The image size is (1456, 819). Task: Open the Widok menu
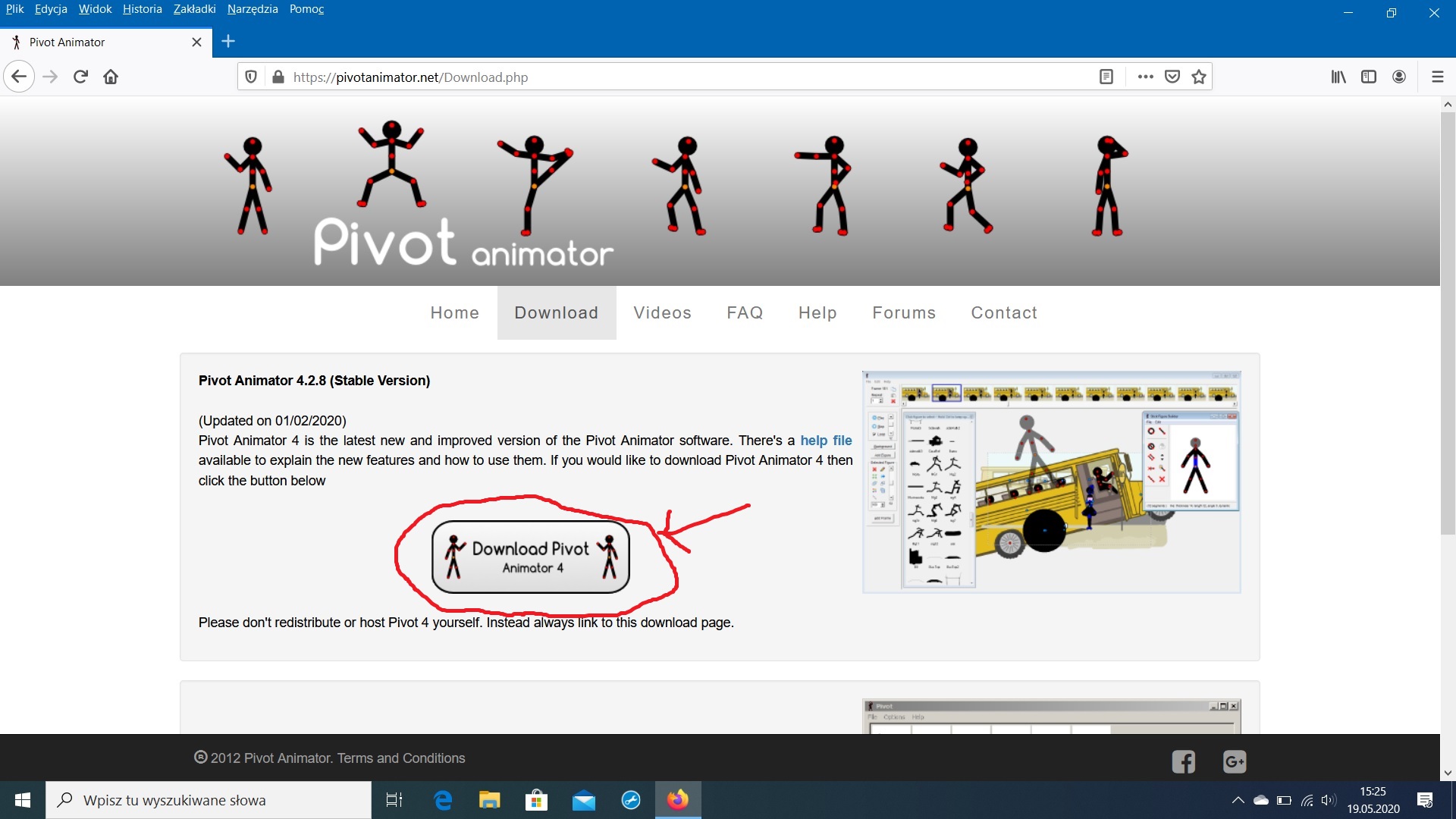coord(95,9)
